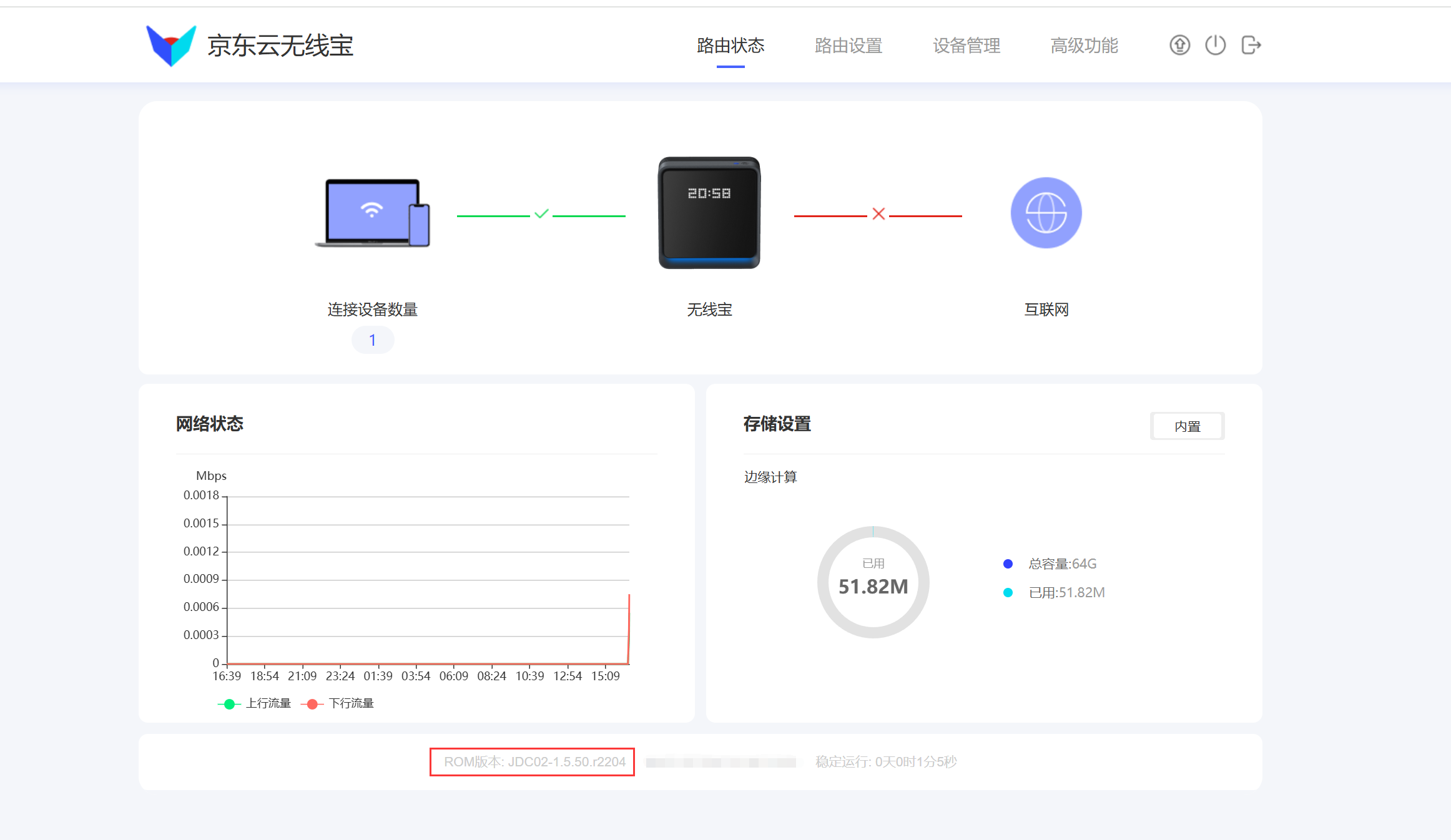Click the green check connection mark
Image resolution: width=1451 pixels, height=840 pixels.
click(x=541, y=214)
